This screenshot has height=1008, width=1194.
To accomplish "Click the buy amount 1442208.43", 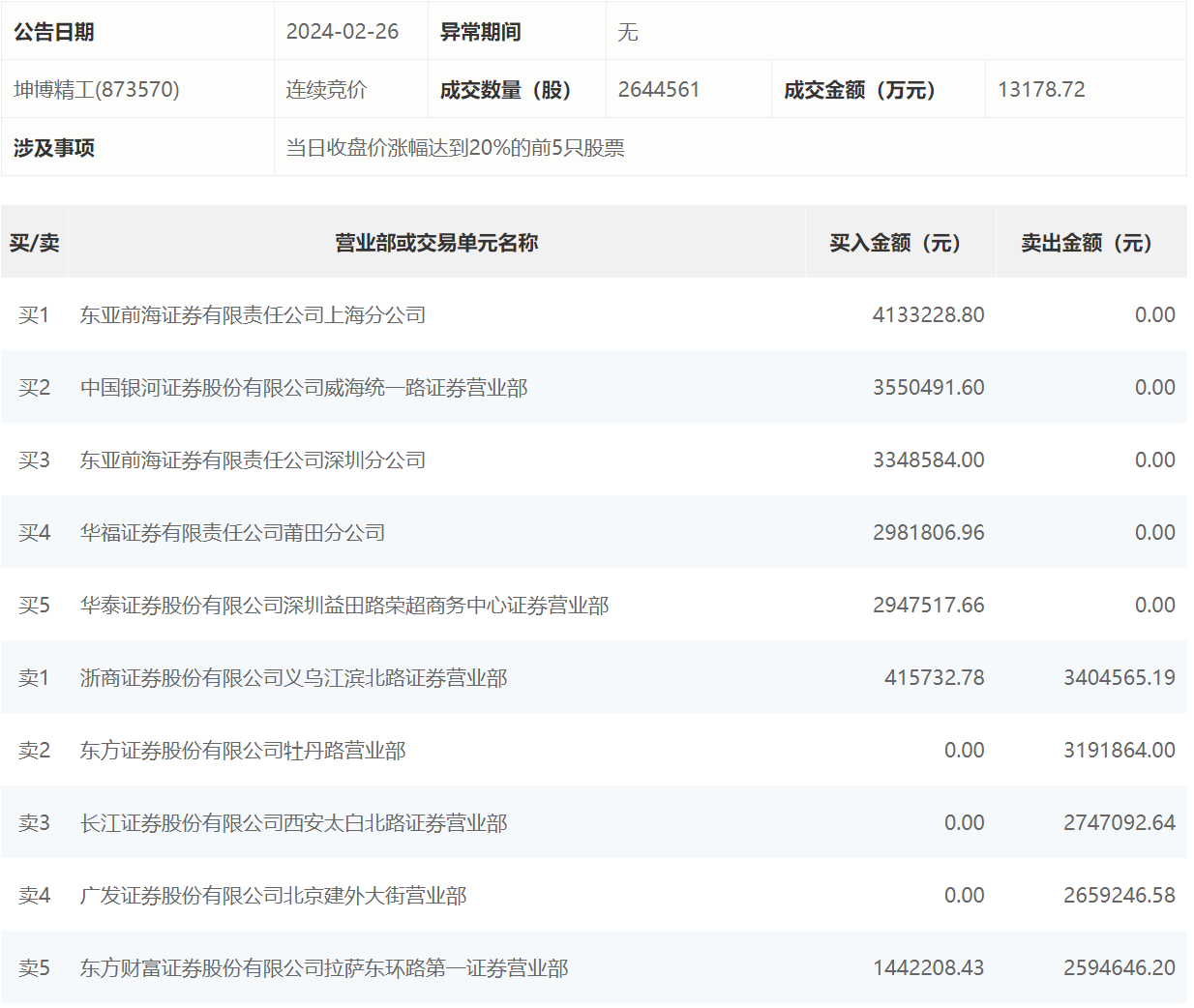I will 929,968.
